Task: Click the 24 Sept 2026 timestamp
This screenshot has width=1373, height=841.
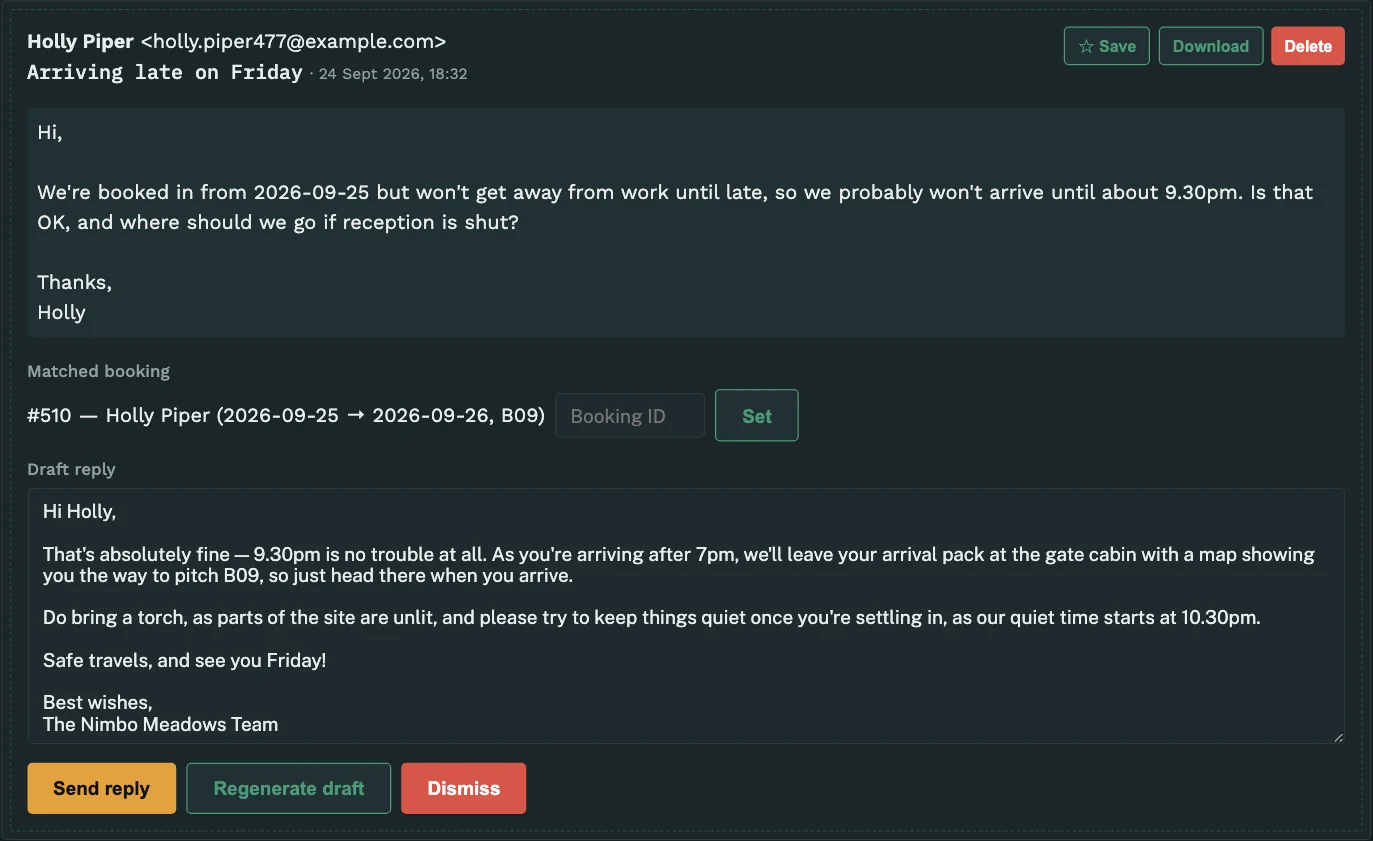Action: point(393,74)
